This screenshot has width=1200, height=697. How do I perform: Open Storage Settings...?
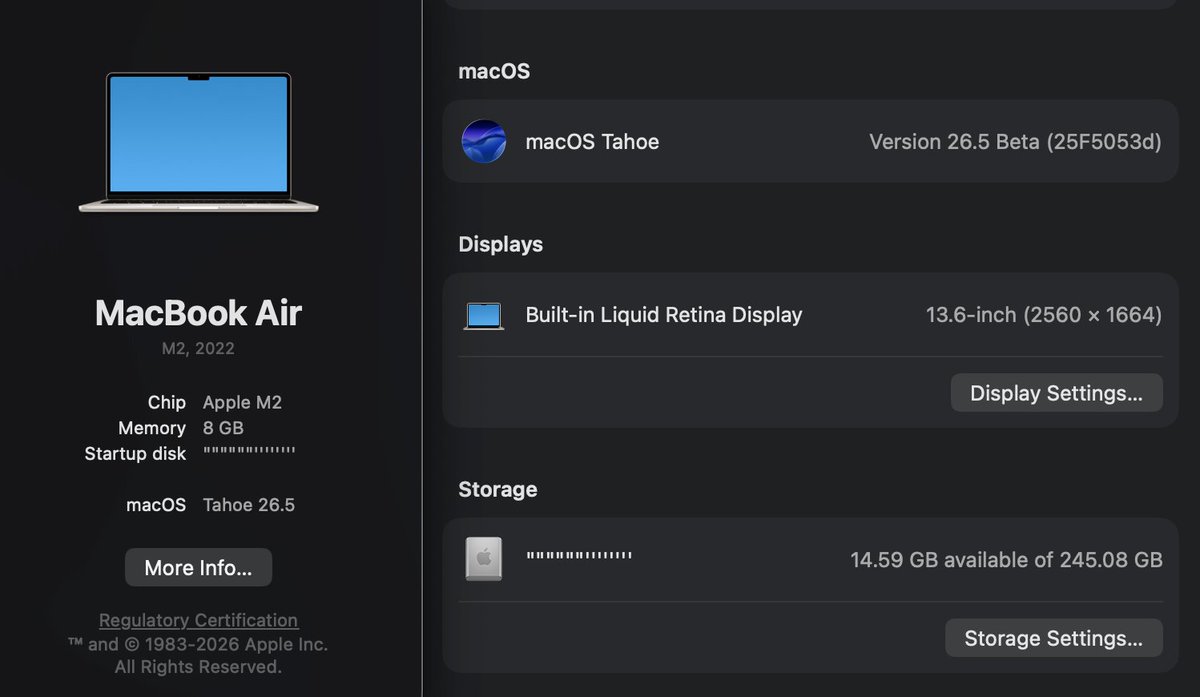1053,638
